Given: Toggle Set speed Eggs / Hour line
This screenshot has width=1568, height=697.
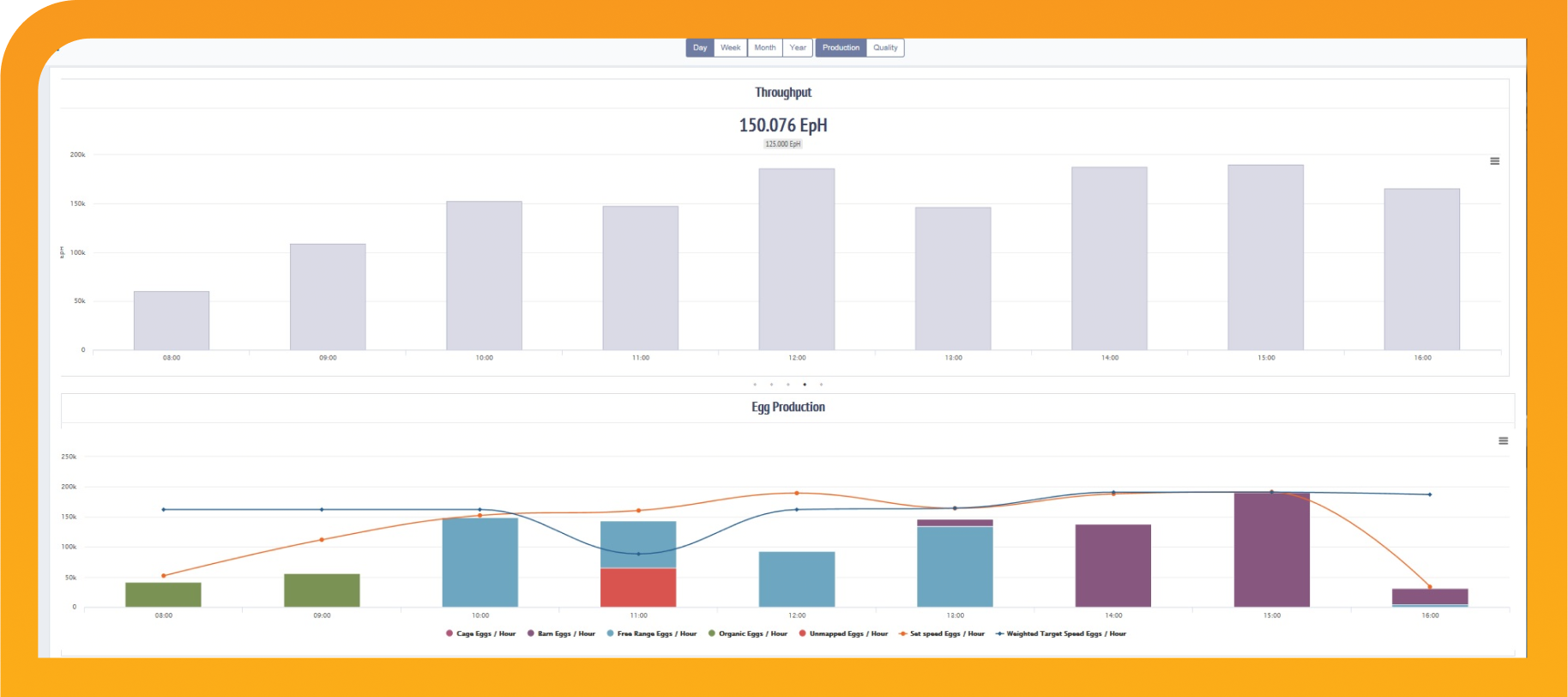Looking at the screenshot, I should pyautogui.click(x=942, y=634).
